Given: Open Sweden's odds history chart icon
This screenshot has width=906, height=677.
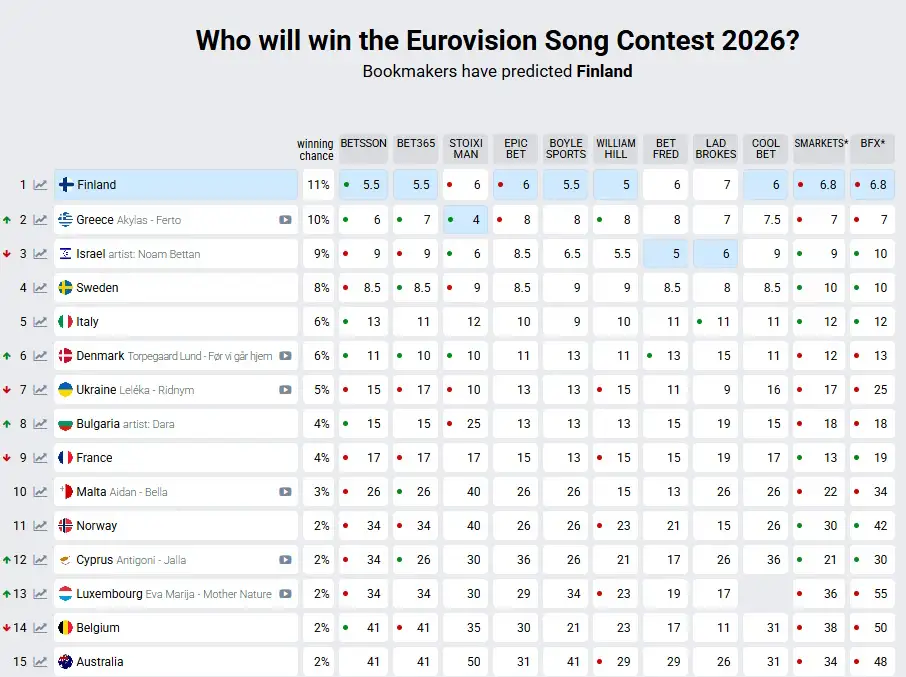Looking at the screenshot, I should pyautogui.click(x=40, y=288).
